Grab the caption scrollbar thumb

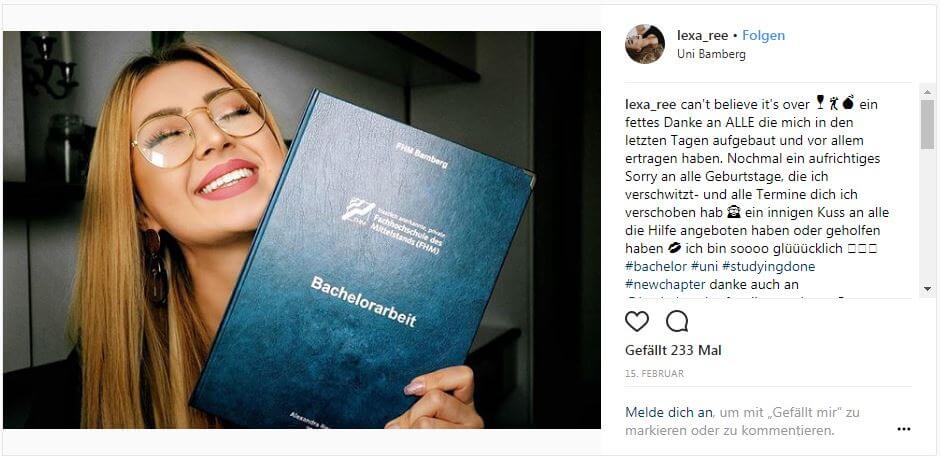pos(927,124)
